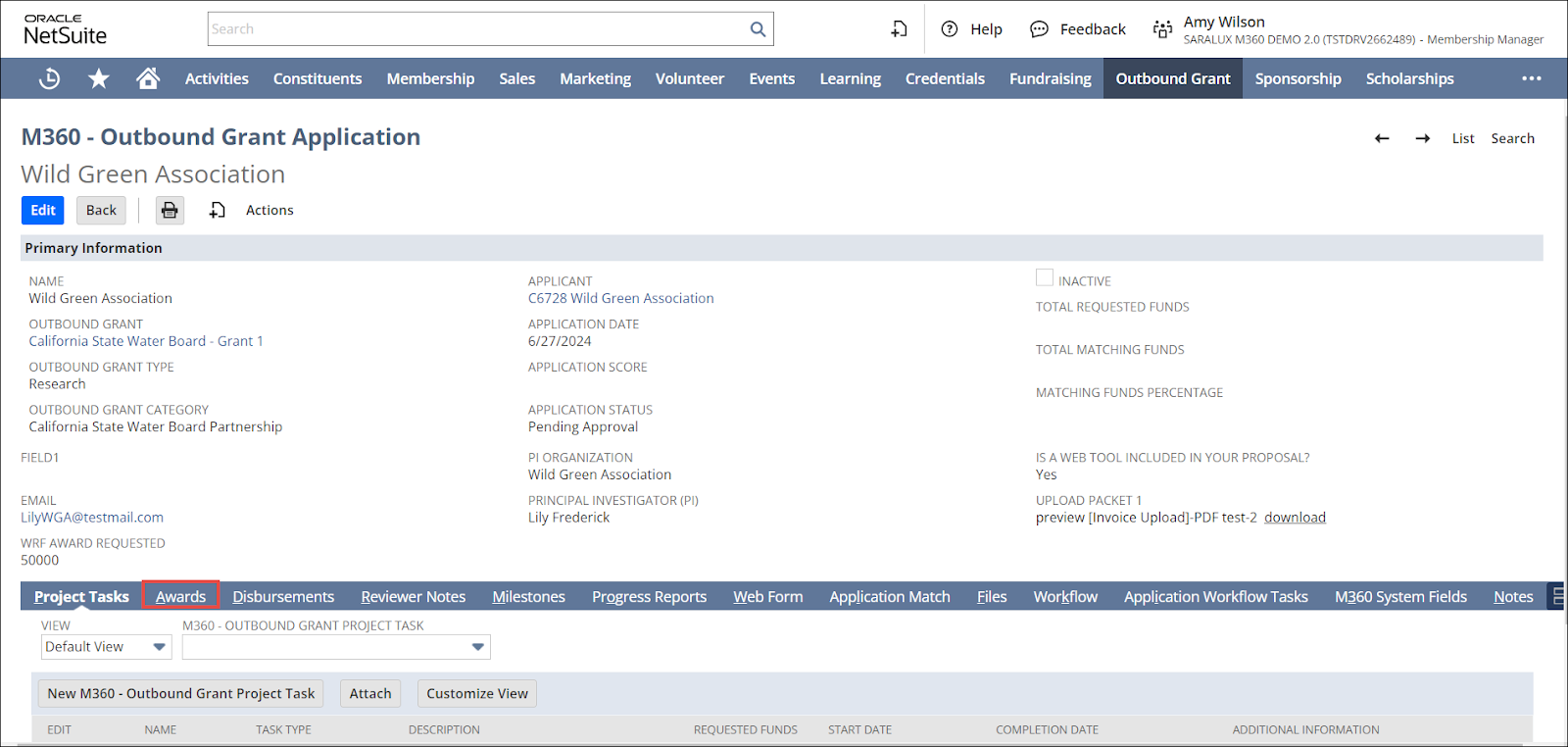This screenshot has height=747, width=1568.
Task: Click the Customize View button
Action: pyautogui.click(x=476, y=693)
